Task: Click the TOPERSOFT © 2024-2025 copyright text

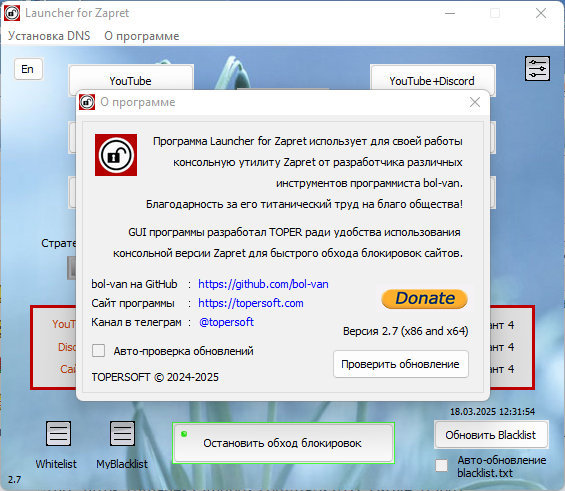Action: click(x=155, y=377)
